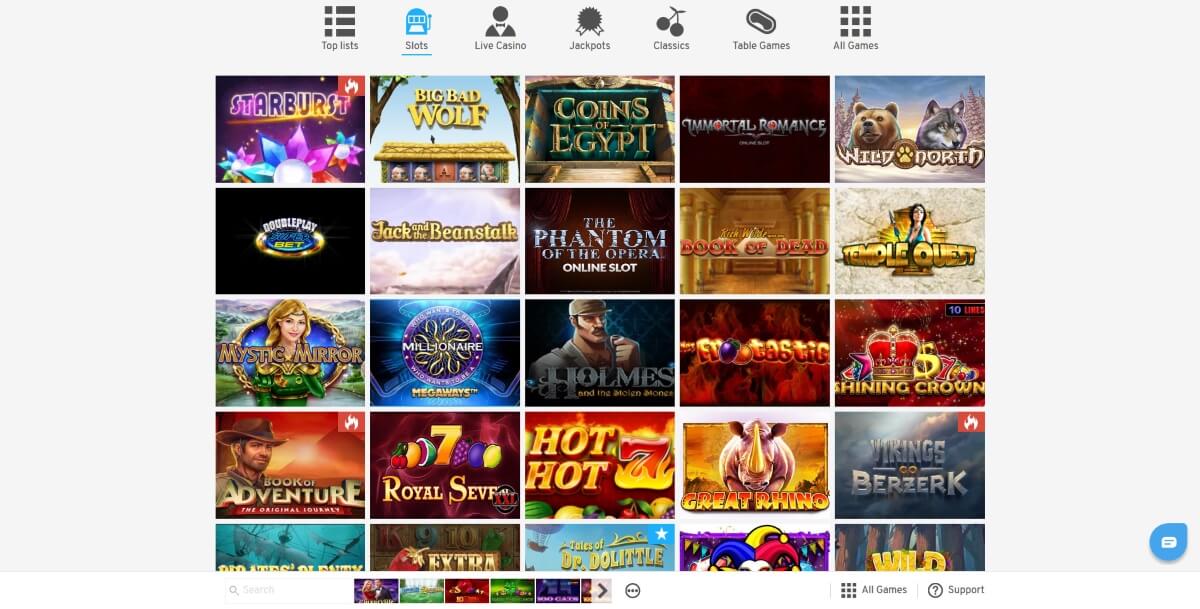Screen dimensions: 1200x609
Task: Expand more options with the ellipsis button
Action: pyautogui.click(x=633, y=591)
